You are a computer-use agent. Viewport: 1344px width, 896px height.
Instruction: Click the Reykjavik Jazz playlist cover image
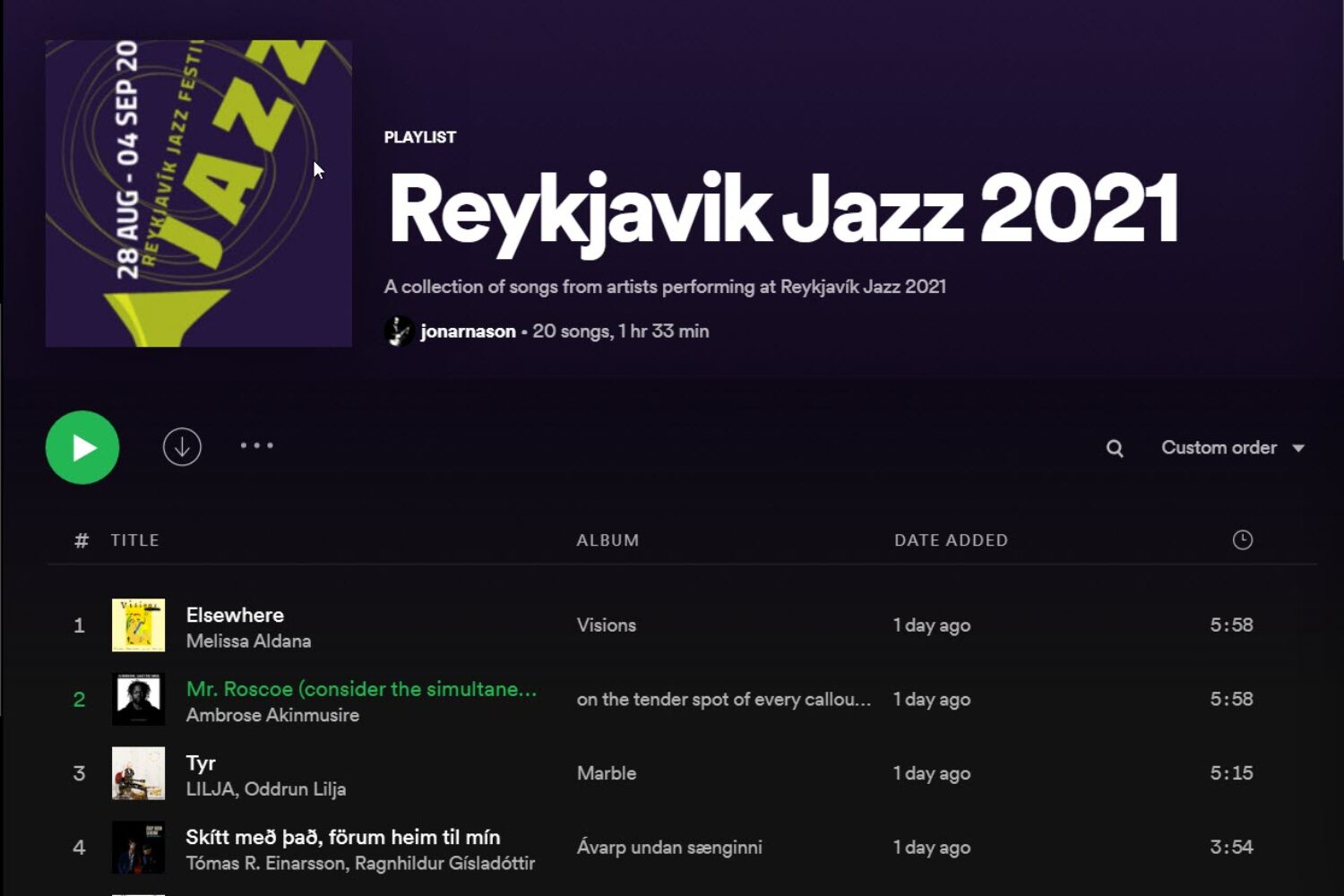tap(199, 194)
